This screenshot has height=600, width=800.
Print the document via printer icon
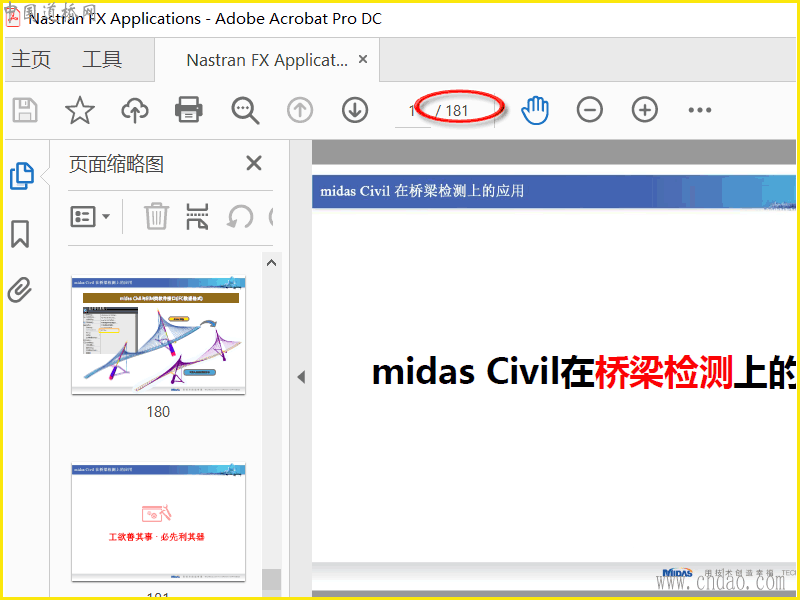coord(189,110)
